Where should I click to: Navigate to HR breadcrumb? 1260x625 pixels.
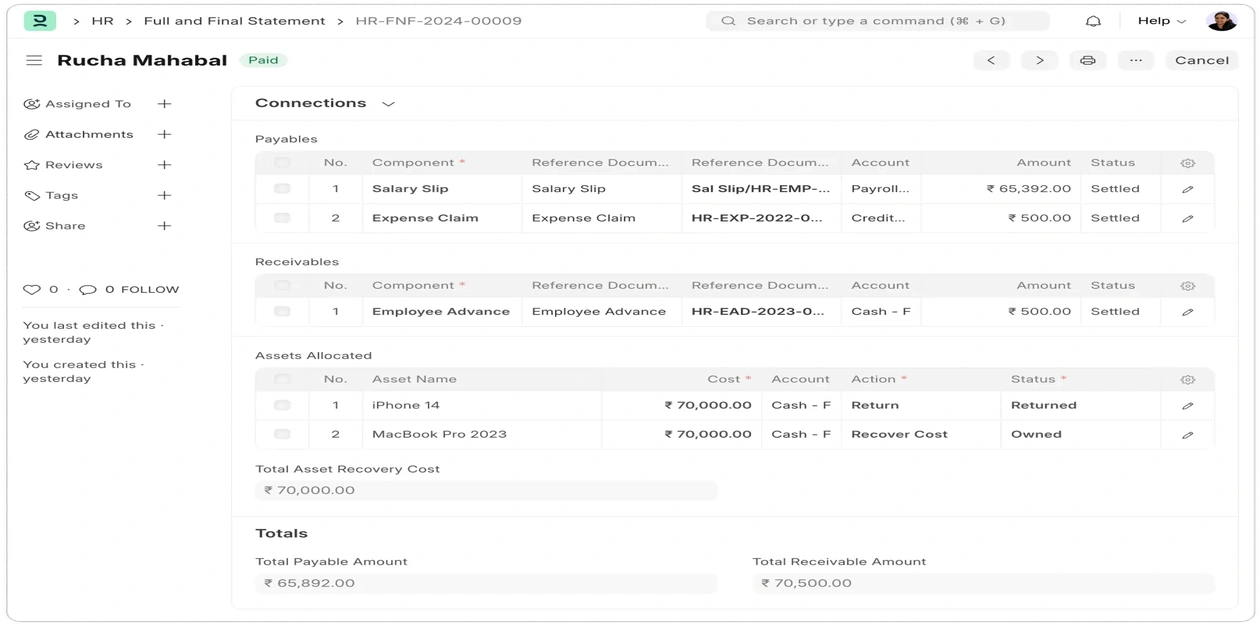pos(102,21)
